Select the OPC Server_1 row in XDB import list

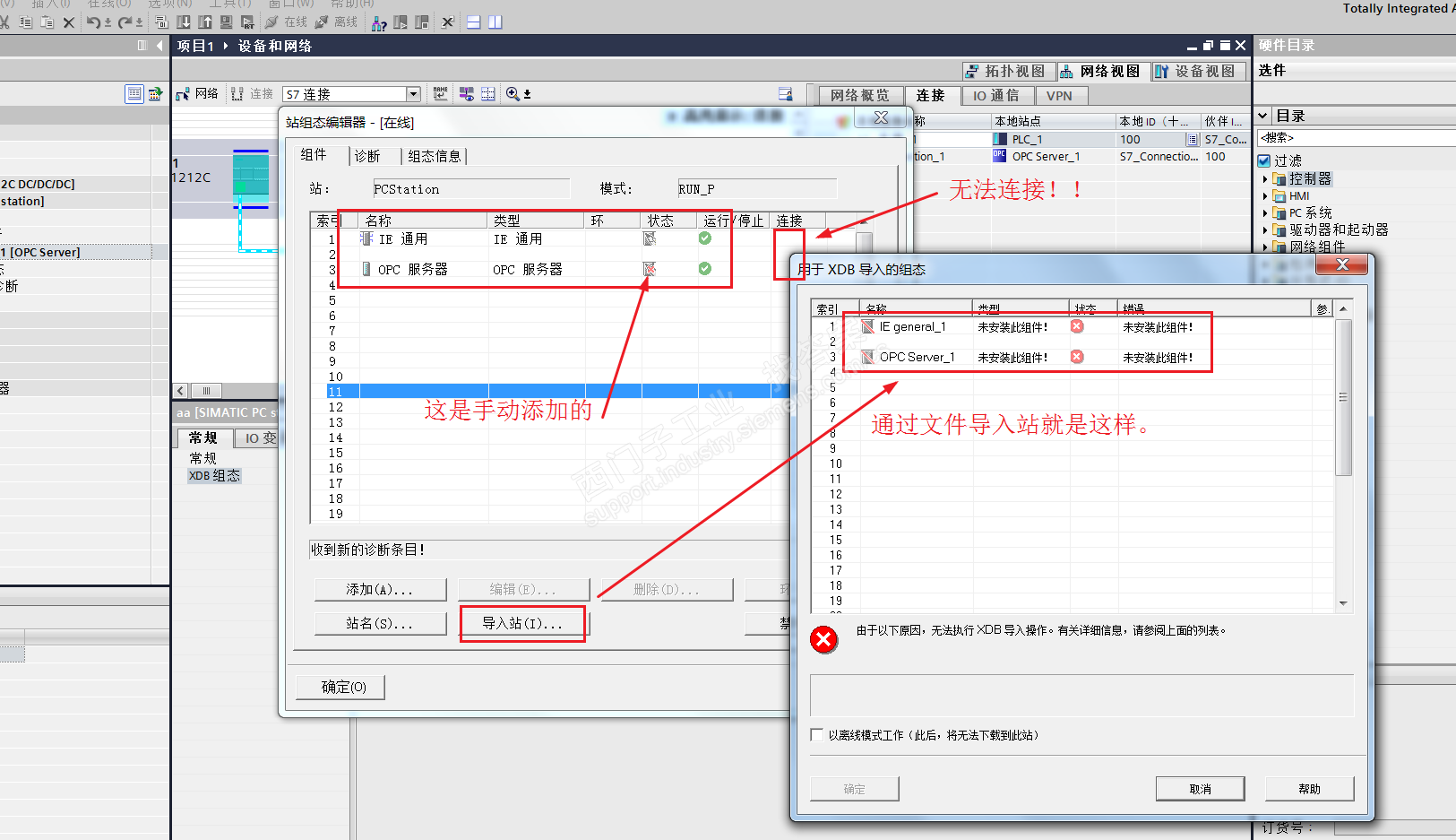tap(1072, 358)
